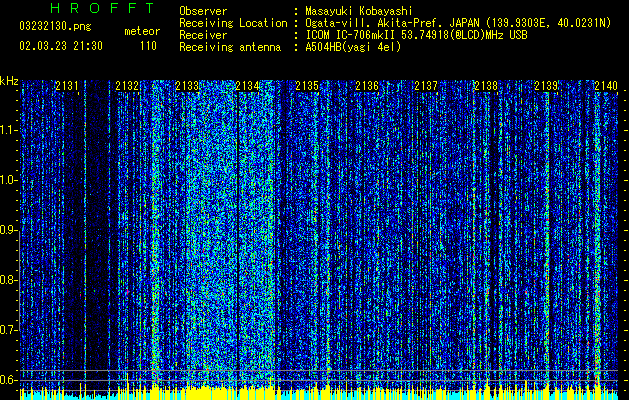This screenshot has height=400, width=629.
Task: Click the 2140 time marker
Action: click(606, 86)
